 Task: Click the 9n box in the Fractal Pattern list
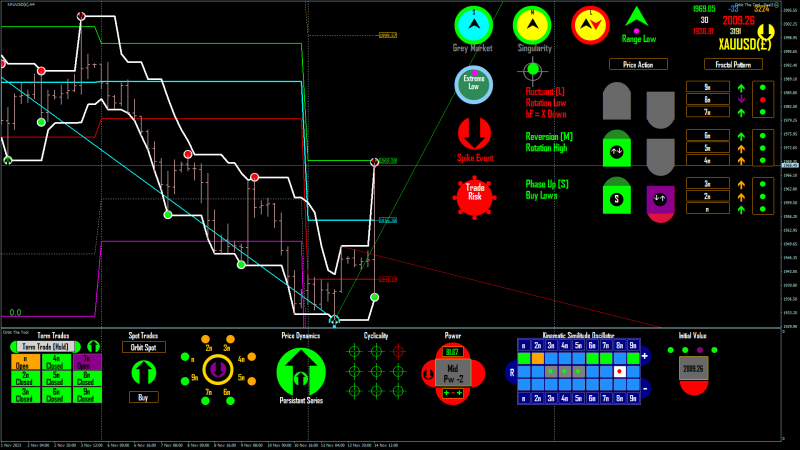(707, 87)
